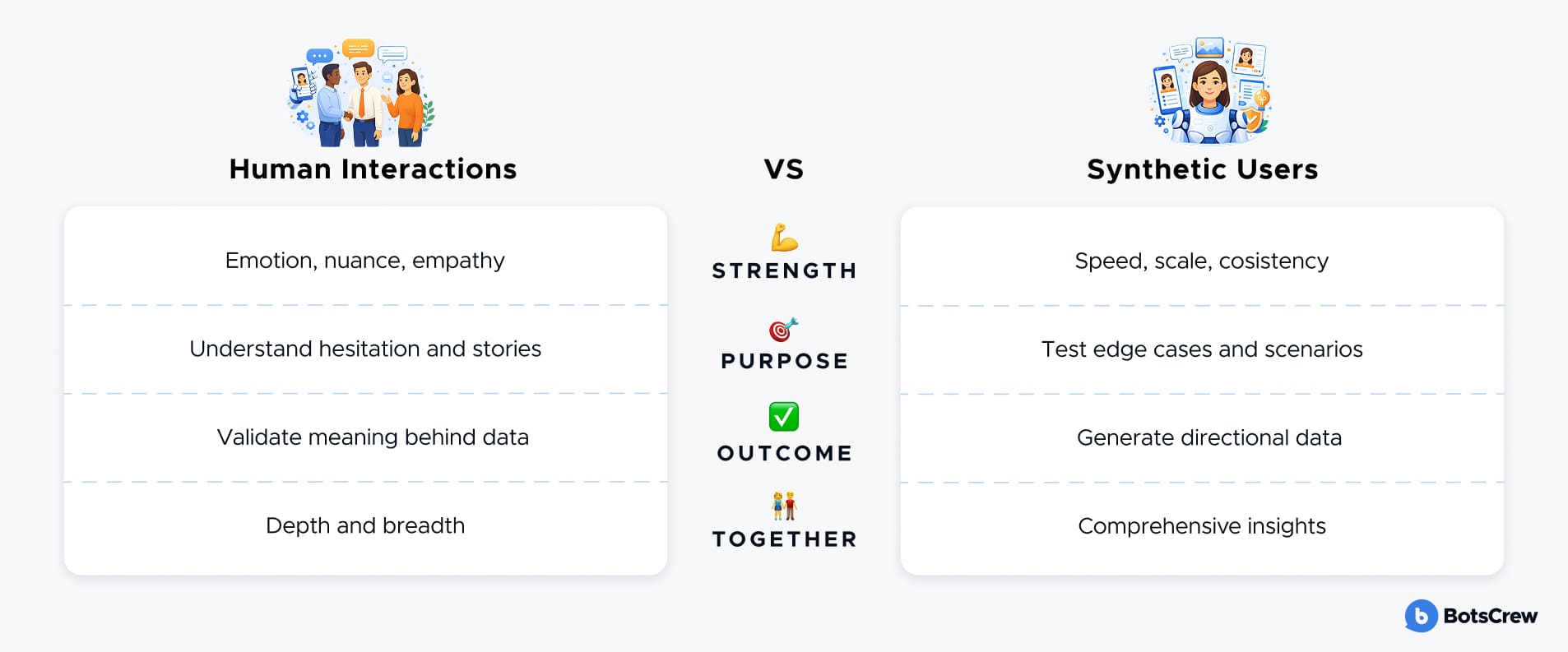1568x652 pixels.
Task: Click the green checkmark Outcome icon
Action: (784, 417)
